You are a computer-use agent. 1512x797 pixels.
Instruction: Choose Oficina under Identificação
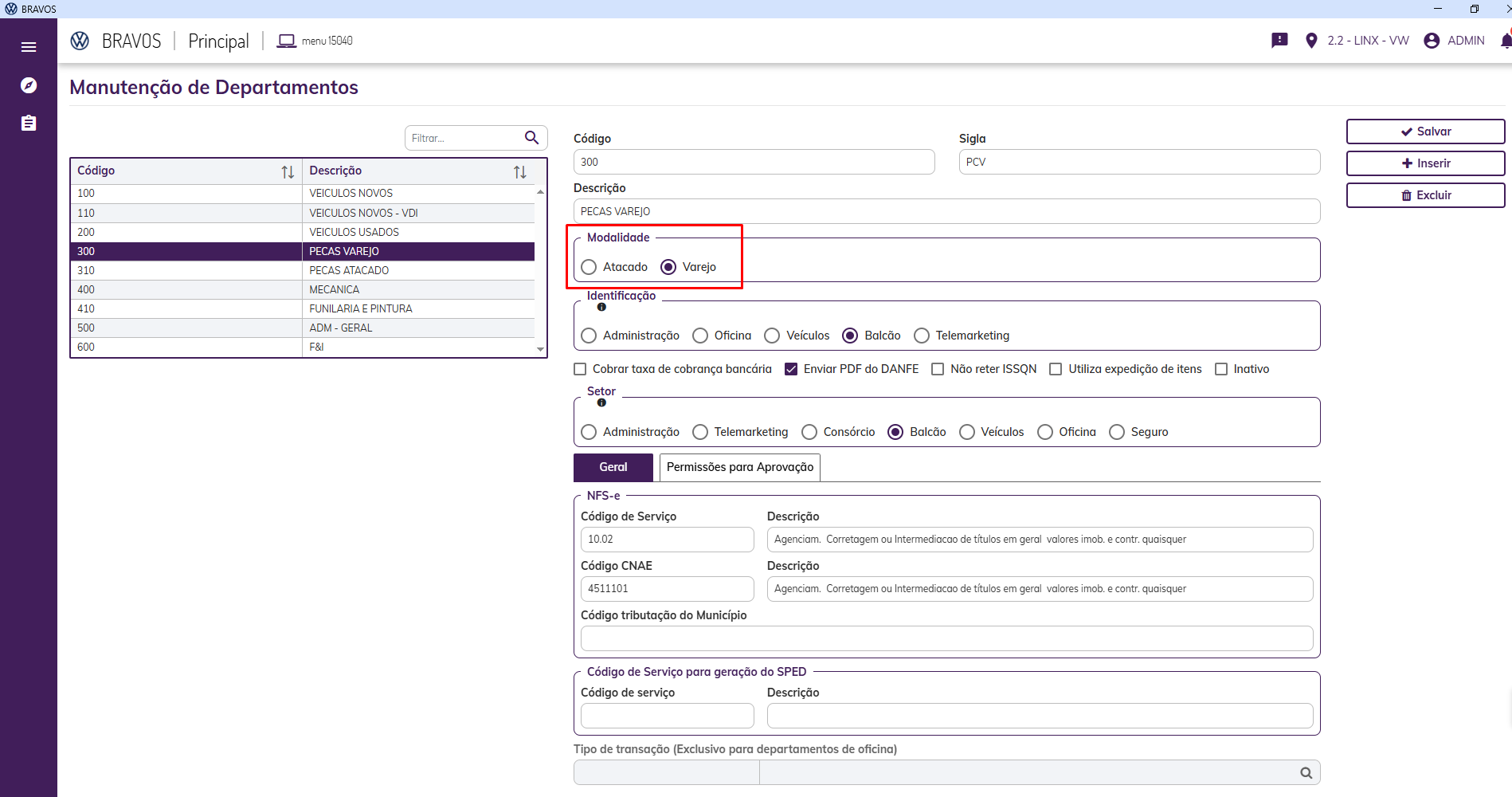point(700,336)
